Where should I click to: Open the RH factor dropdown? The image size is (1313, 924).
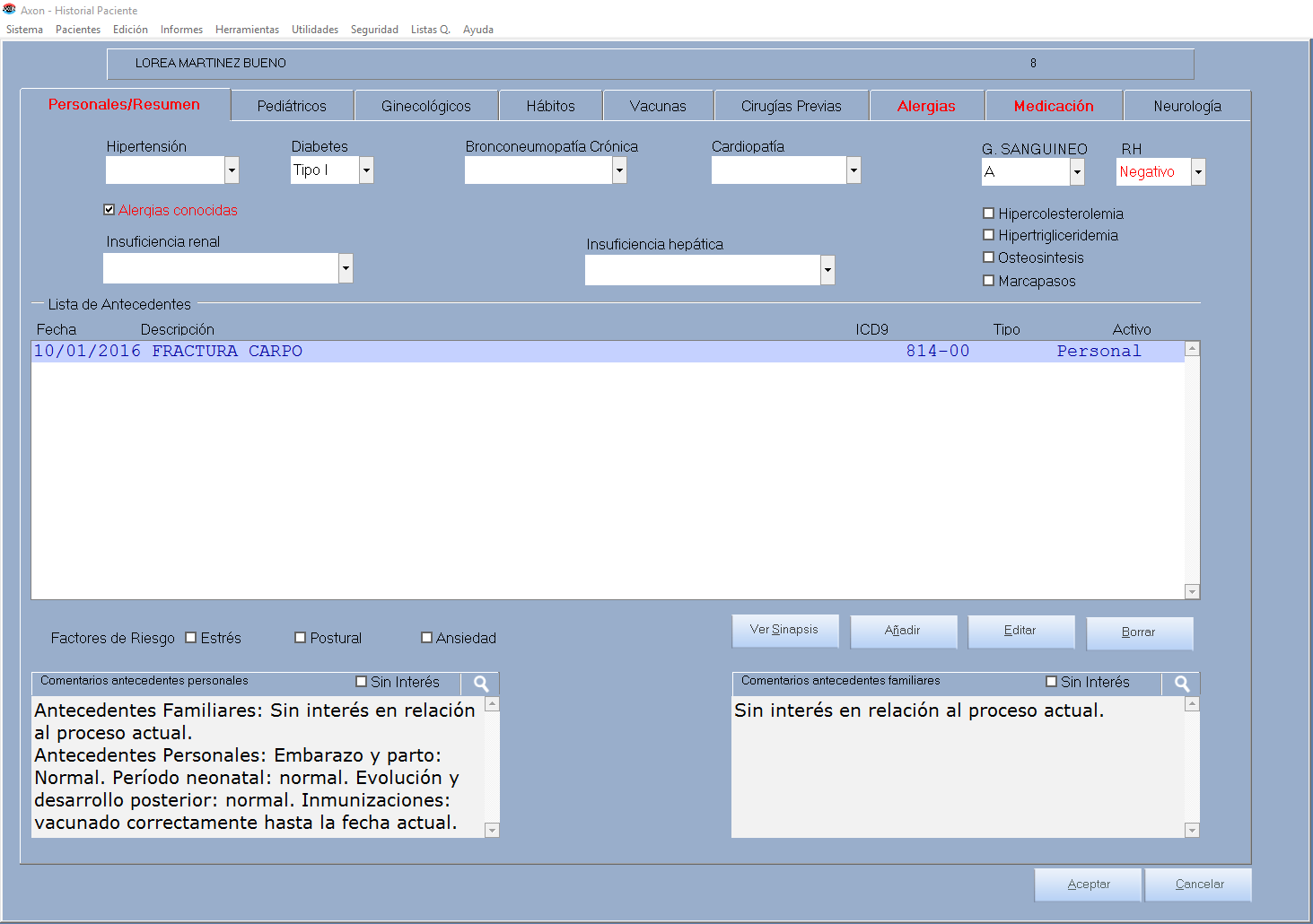coord(1198,171)
